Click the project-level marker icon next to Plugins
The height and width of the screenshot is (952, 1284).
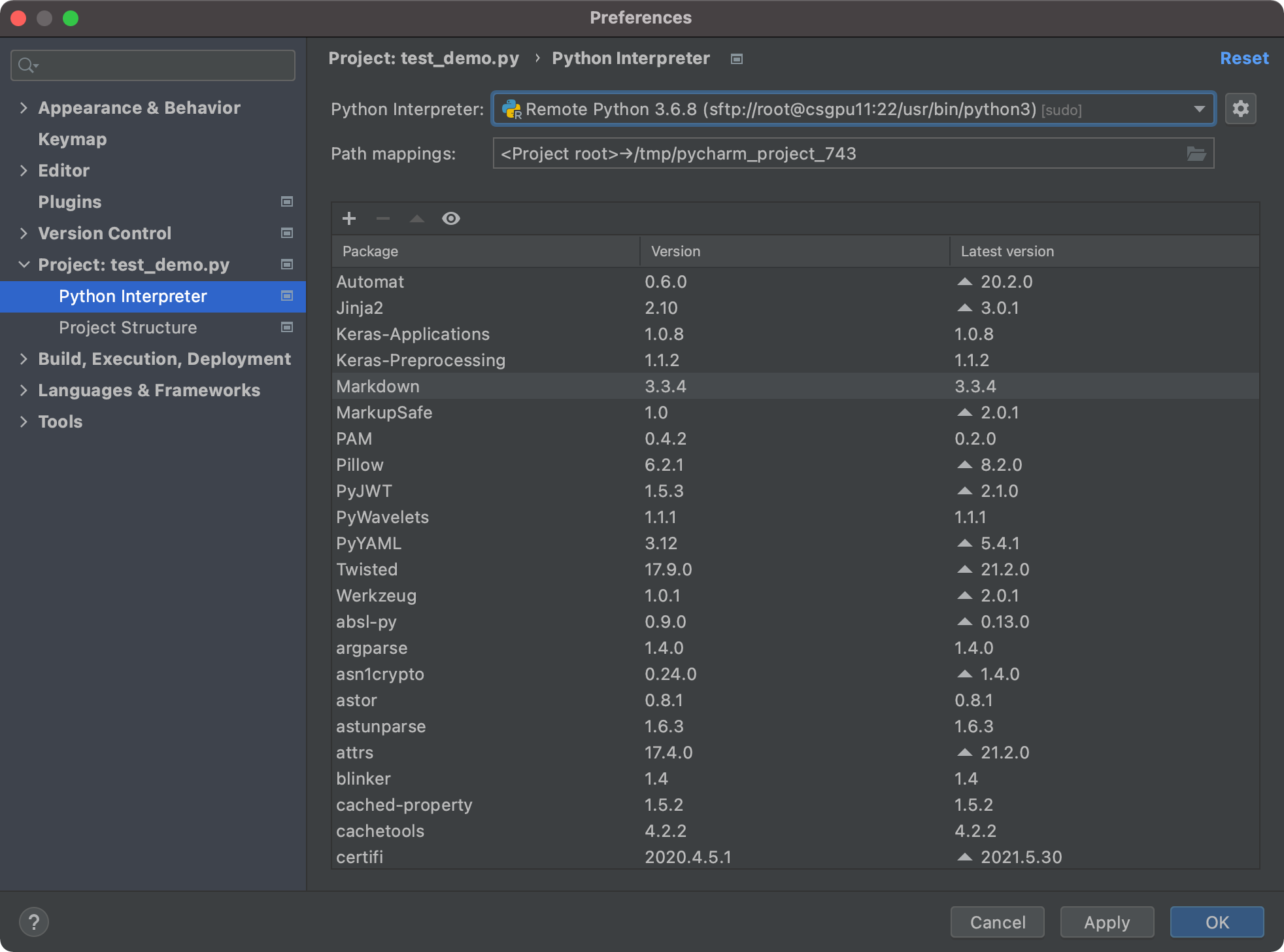point(286,201)
